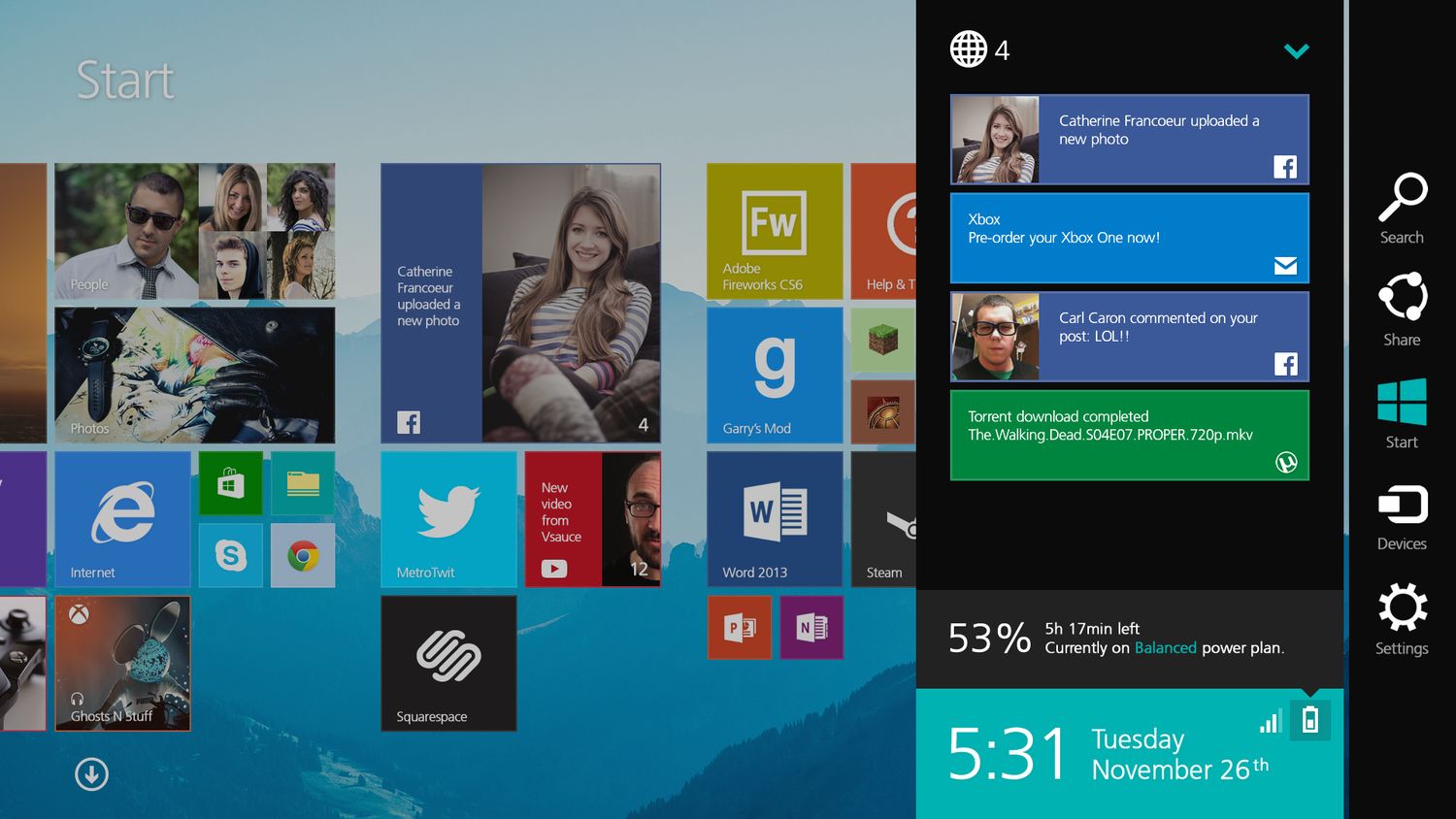This screenshot has width=1456, height=819.
Task: Open the green Windows Store tile
Action: (231, 483)
